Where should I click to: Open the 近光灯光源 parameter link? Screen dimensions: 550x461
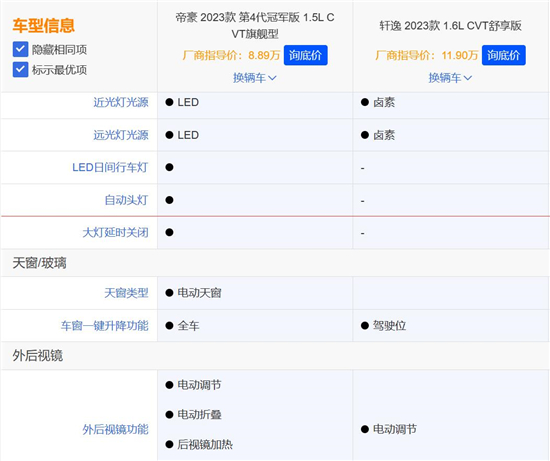click(x=121, y=102)
